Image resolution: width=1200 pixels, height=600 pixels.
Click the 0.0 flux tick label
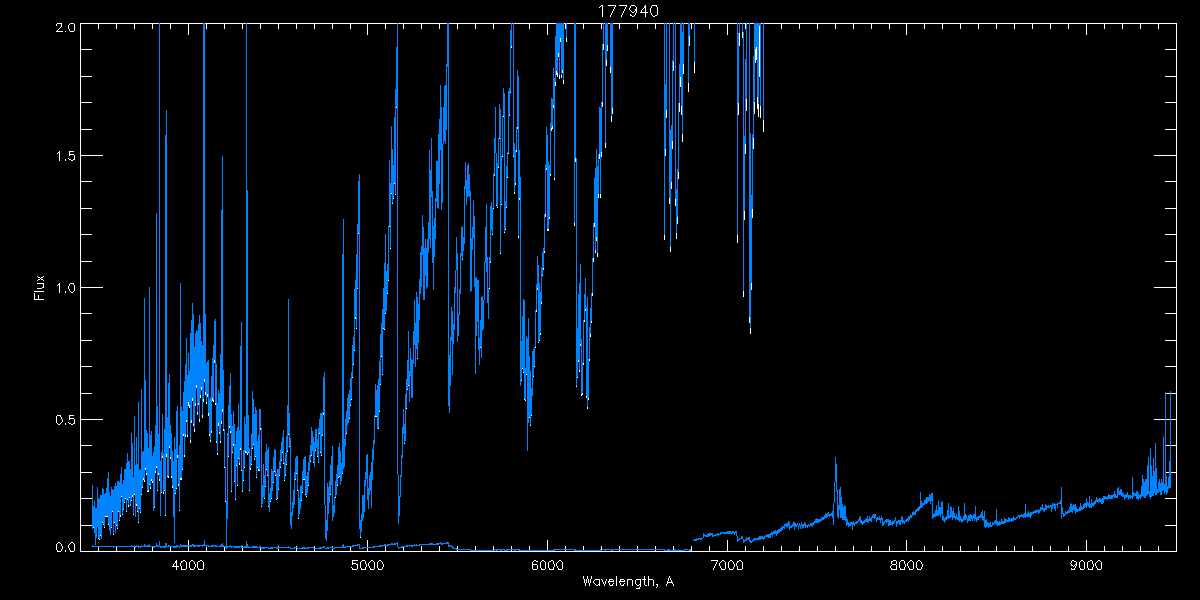click(x=64, y=548)
